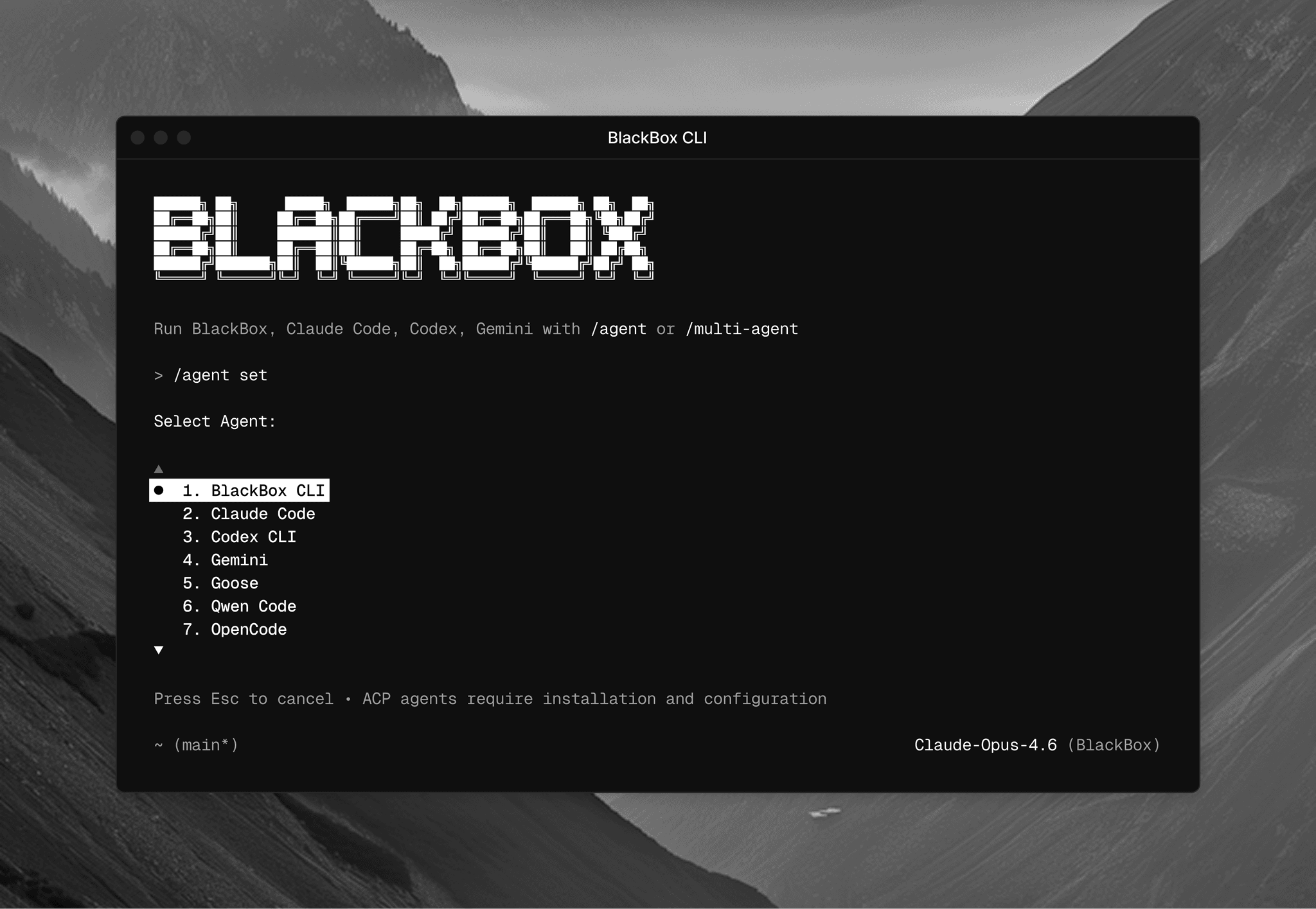The width and height of the screenshot is (1316, 909).
Task: Click the Press Esc to cancel hint
Action: coord(243,699)
